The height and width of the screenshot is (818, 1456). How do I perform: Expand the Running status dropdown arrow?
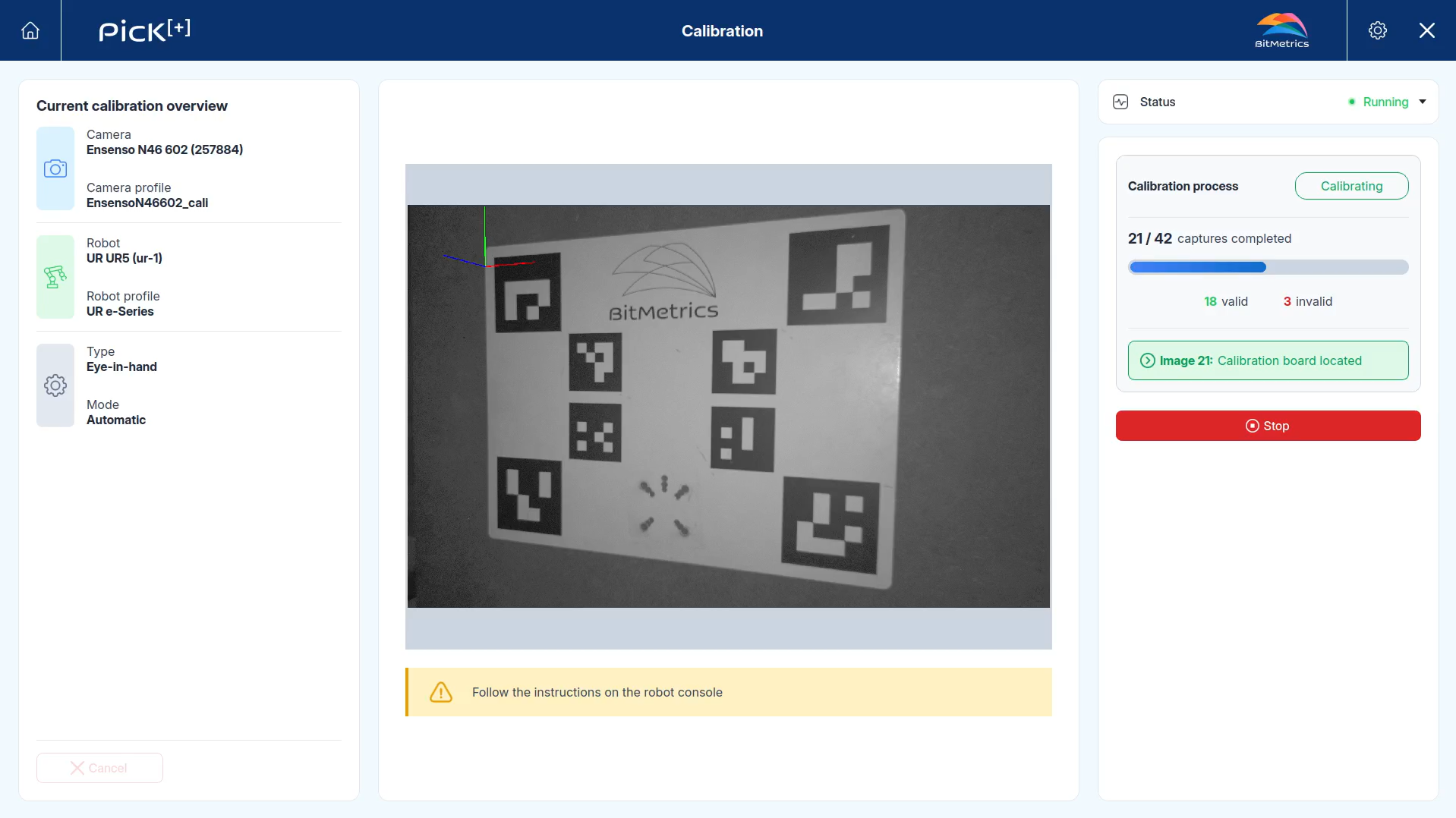point(1423,102)
